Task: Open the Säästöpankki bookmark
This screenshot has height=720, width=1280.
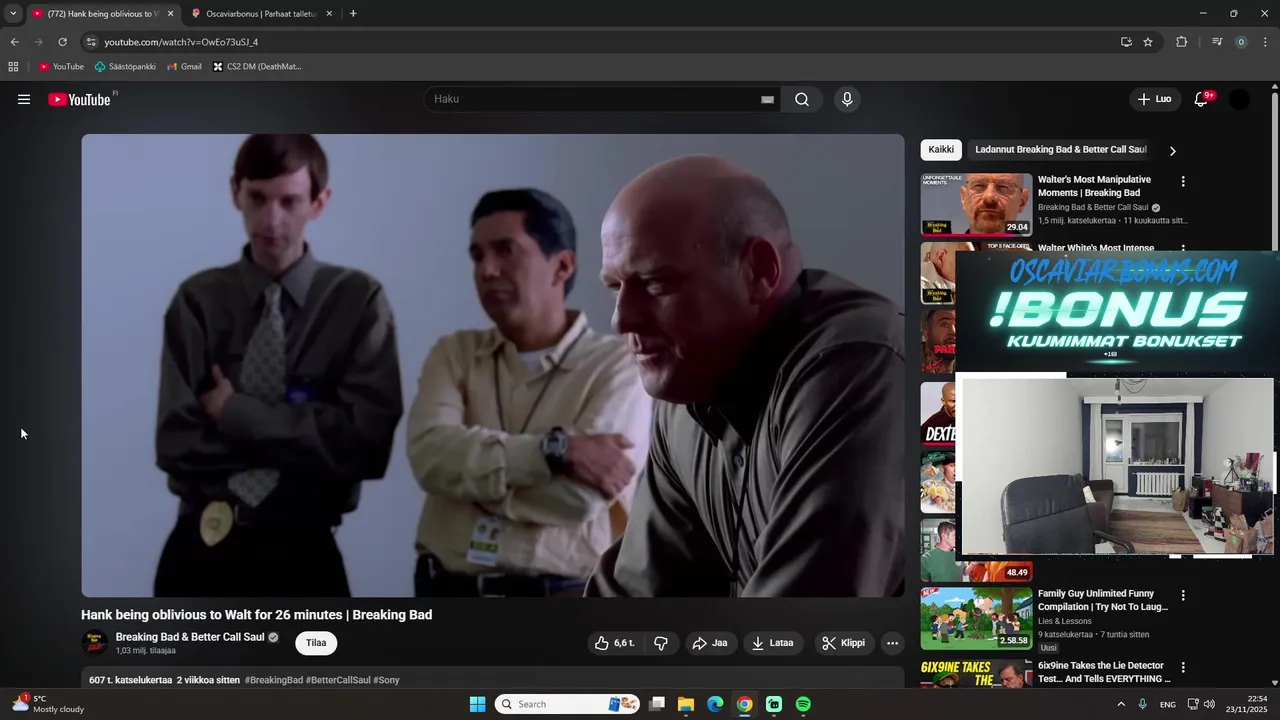Action: [x=125, y=67]
